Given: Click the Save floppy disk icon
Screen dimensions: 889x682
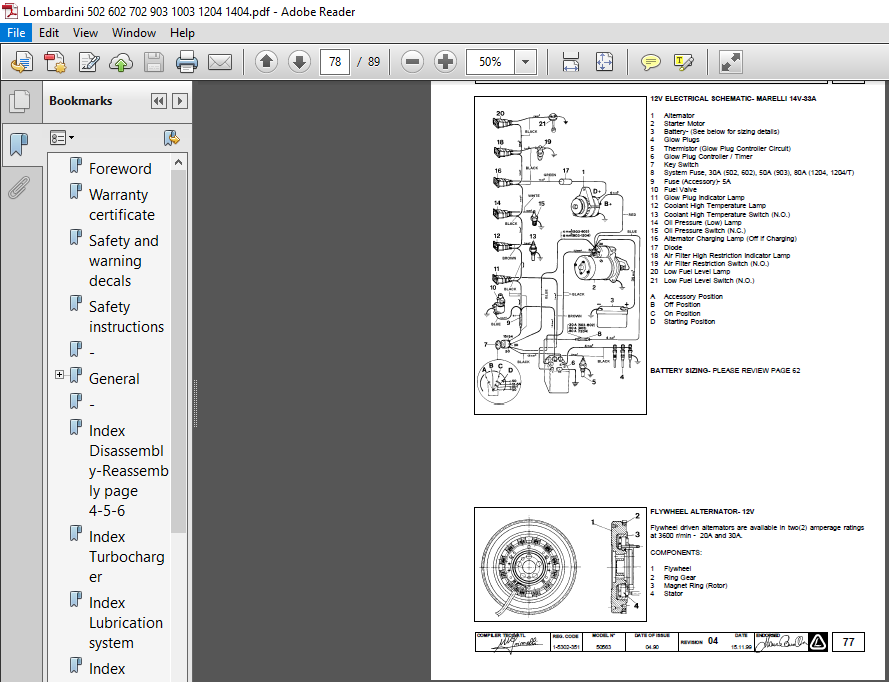Looking at the screenshot, I should tap(154, 62).
